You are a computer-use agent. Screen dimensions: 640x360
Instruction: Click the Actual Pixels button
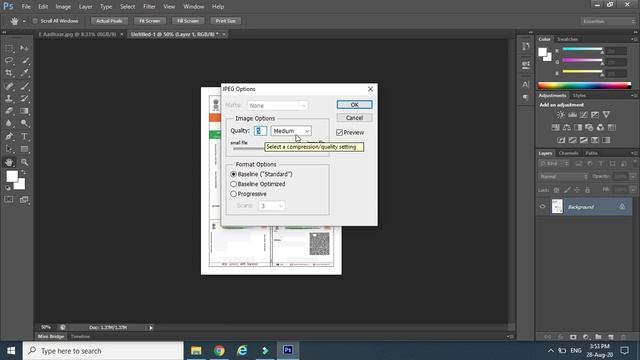click(109, 21)
